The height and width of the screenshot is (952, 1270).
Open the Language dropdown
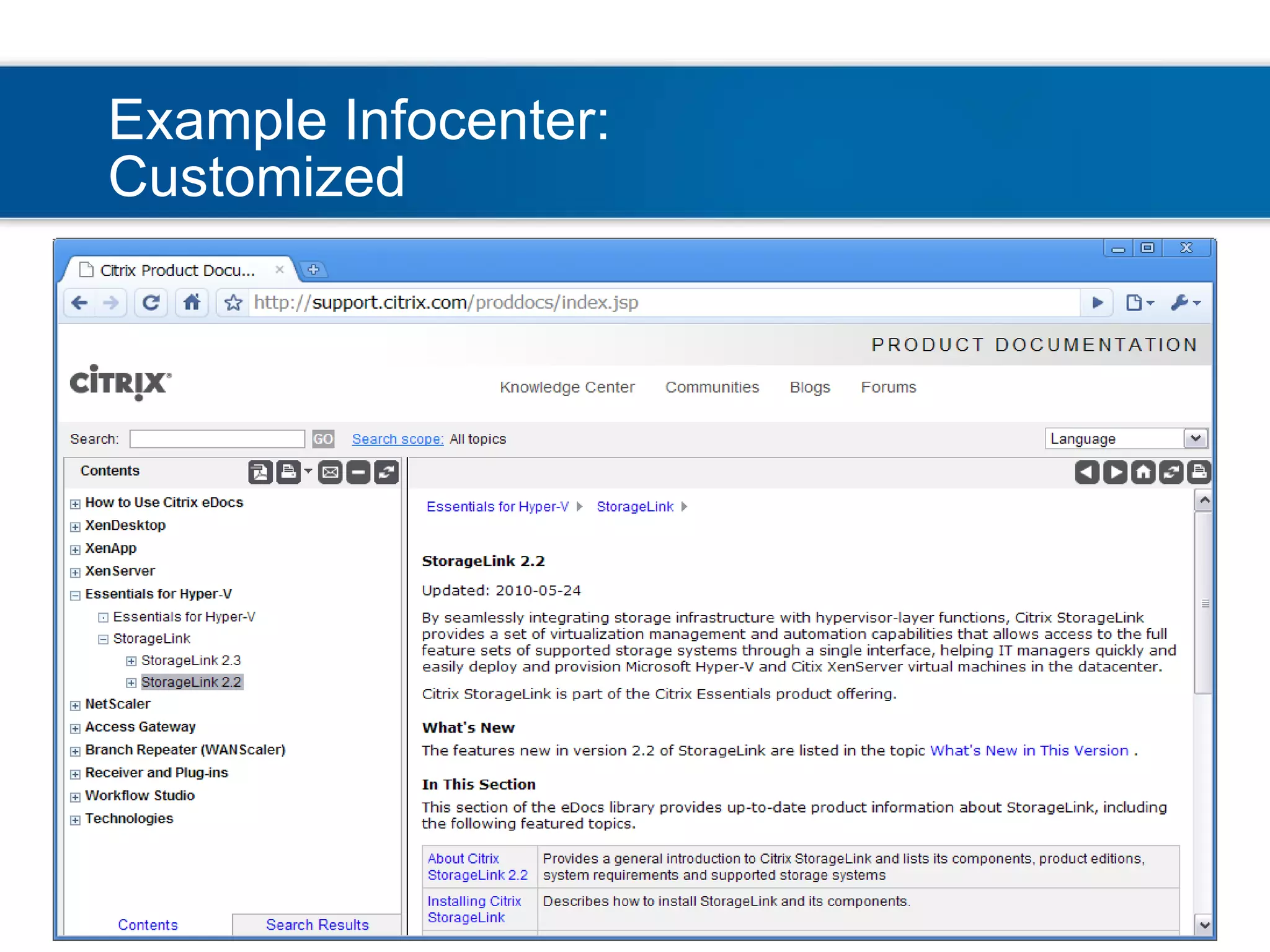click(1126, 439)
